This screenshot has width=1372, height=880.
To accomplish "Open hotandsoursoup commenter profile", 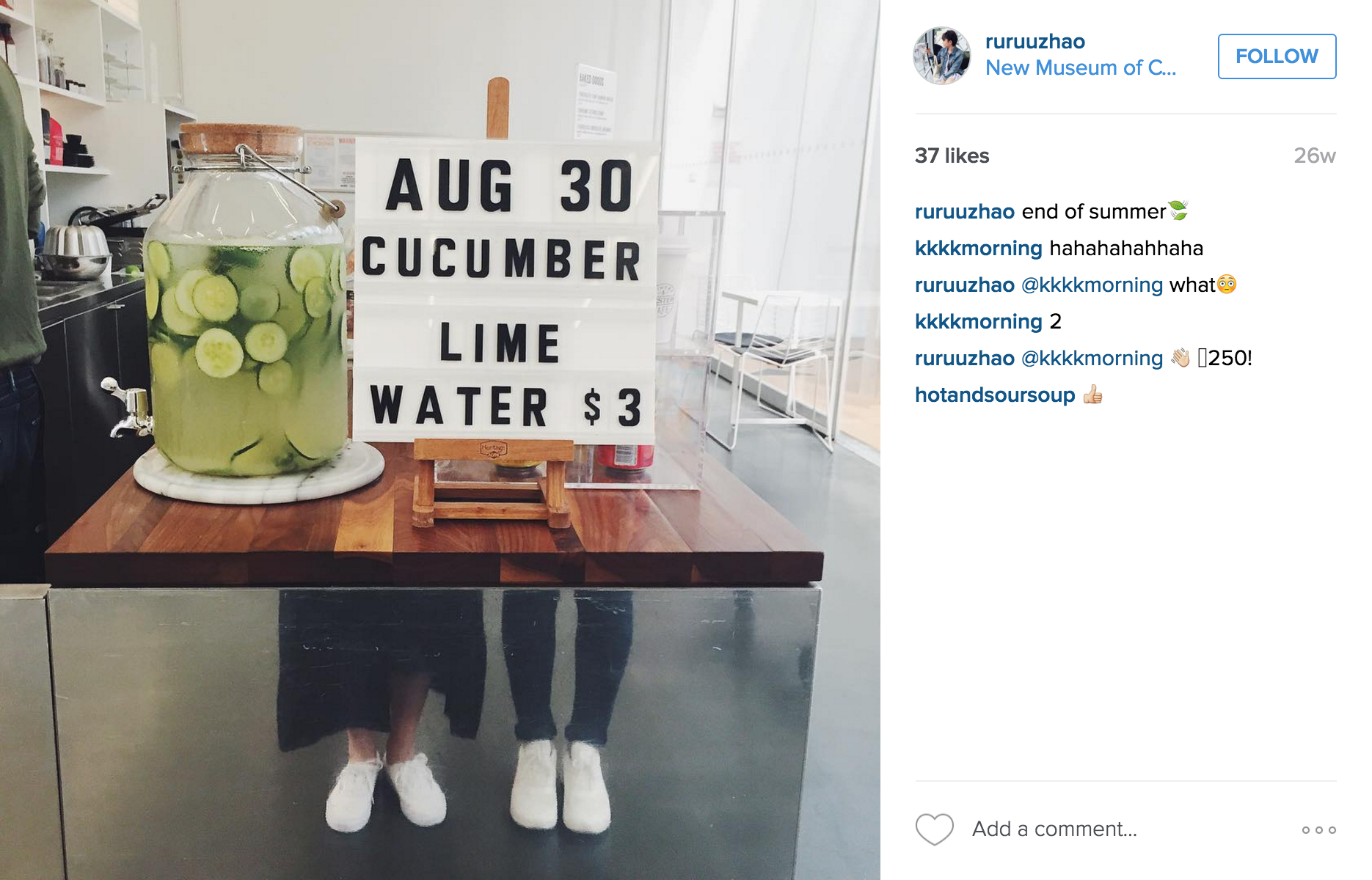I will pos(995,395).
